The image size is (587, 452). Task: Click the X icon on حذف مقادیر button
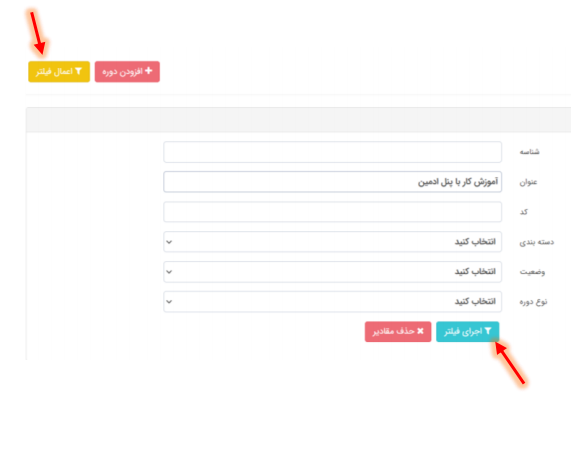tap(420, 331)
